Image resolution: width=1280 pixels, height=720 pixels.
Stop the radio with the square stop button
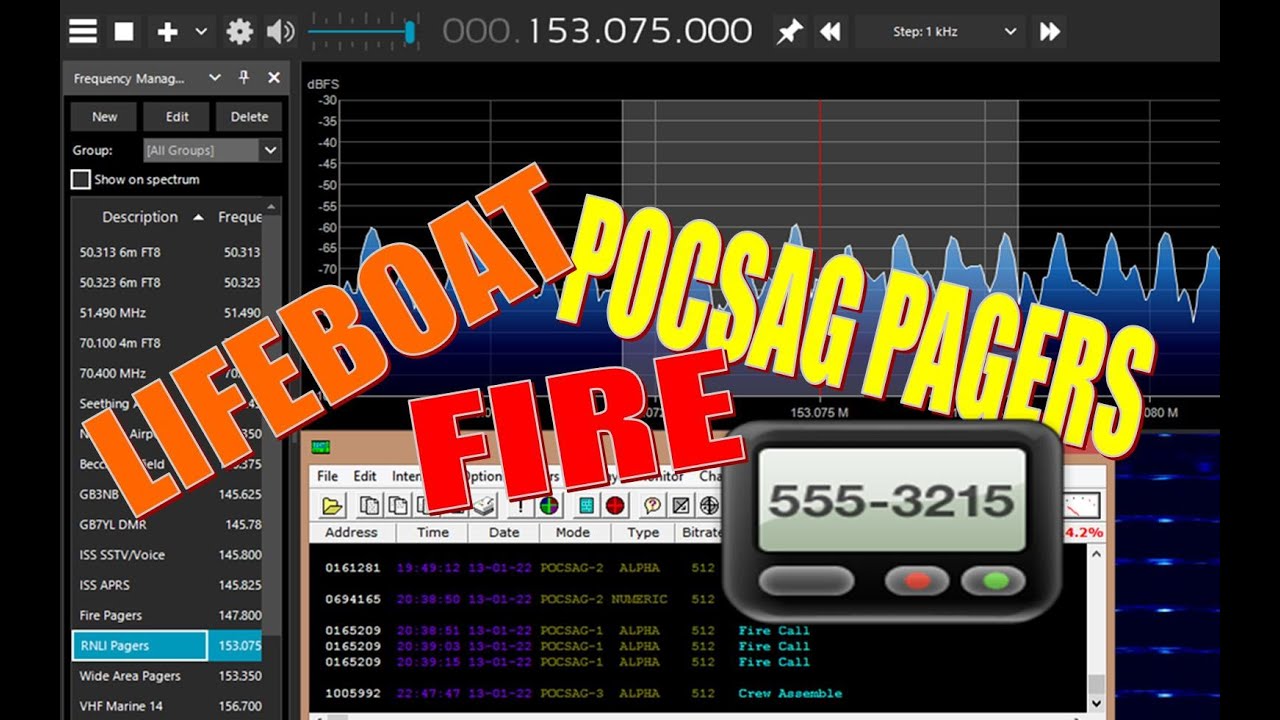tap(124, 31)
